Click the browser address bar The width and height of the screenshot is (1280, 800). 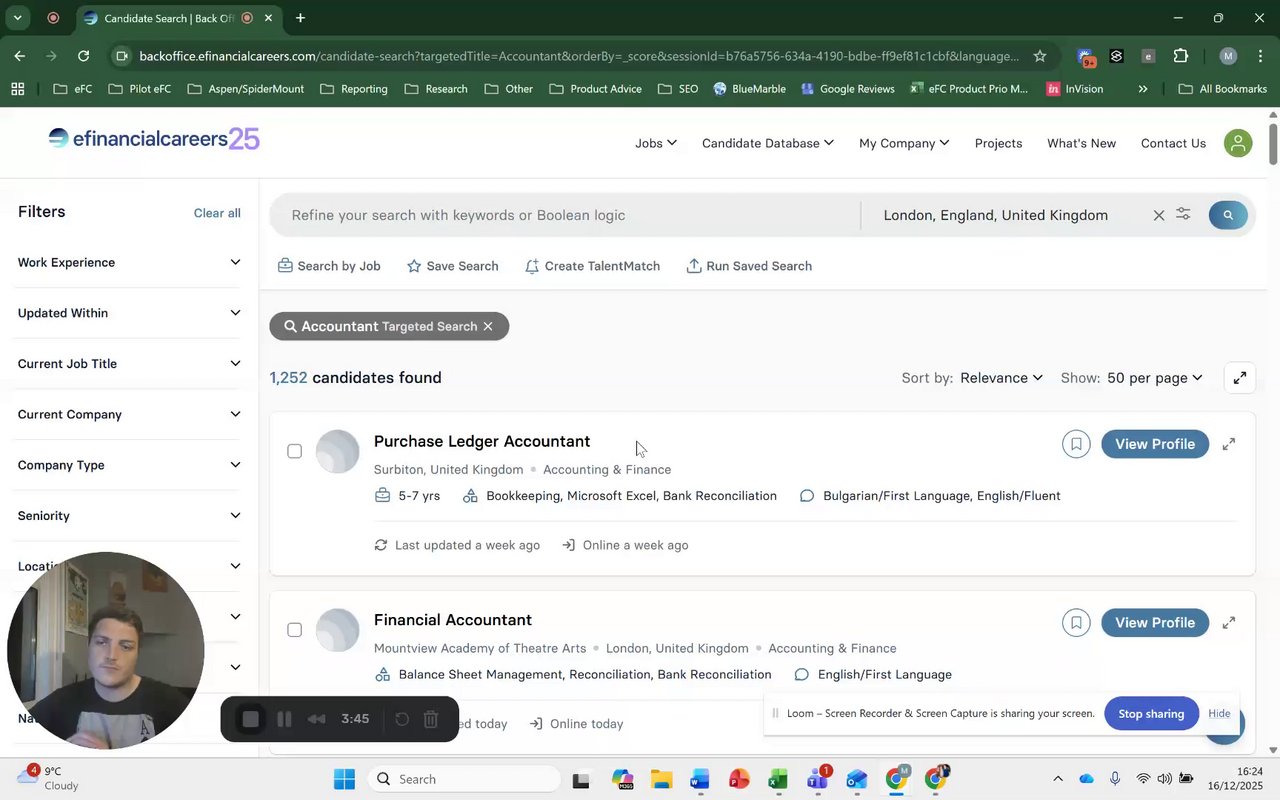[580, 56]
